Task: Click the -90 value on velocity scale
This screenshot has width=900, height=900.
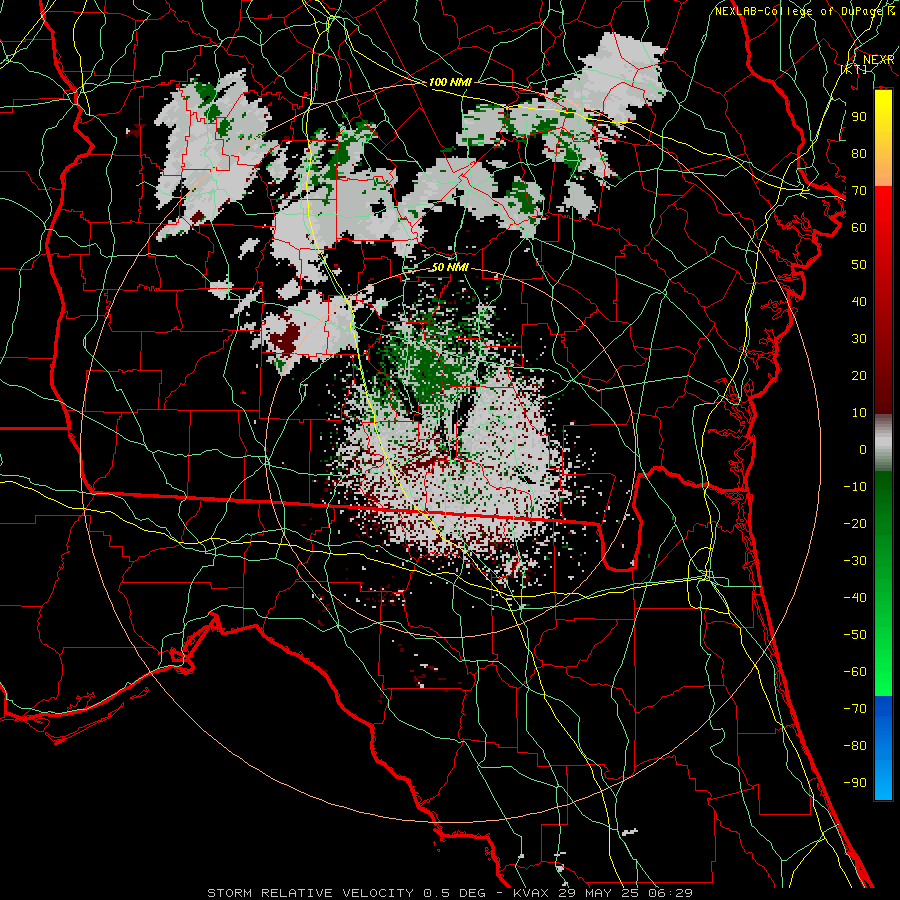Action: pyautogui.click(x=855, y=783)
